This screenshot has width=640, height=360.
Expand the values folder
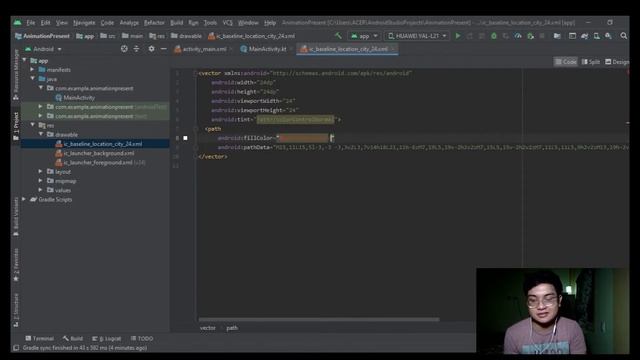40,190
